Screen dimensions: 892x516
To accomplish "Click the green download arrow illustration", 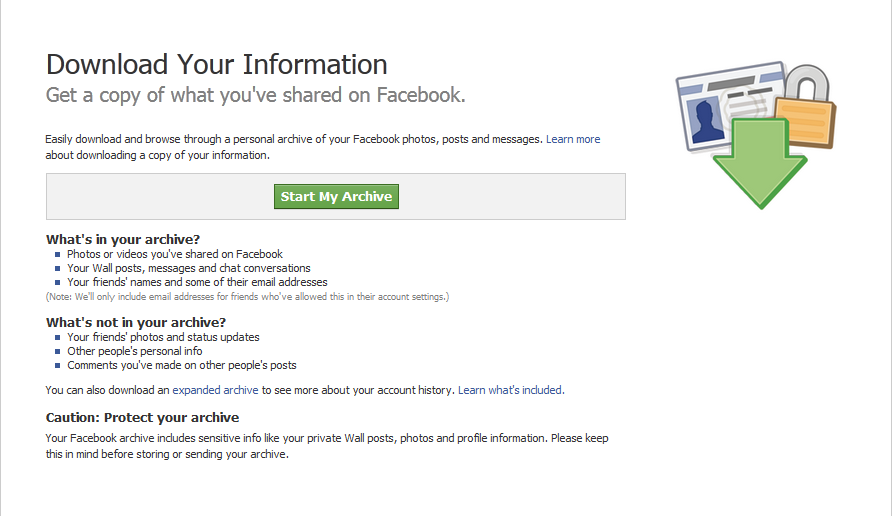I will pyautogui.click(x=760, y=164).
